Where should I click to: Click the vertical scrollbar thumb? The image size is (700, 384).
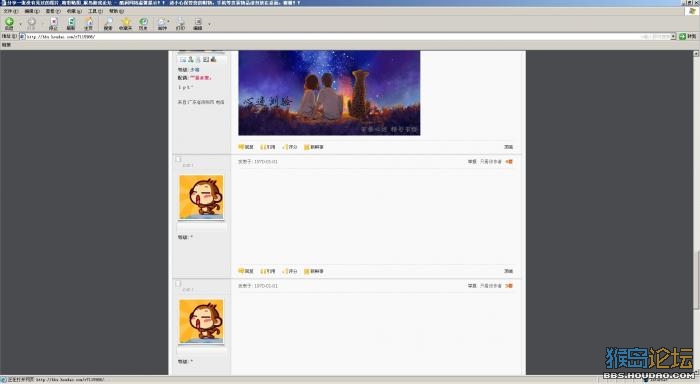(x=696, y=279)
